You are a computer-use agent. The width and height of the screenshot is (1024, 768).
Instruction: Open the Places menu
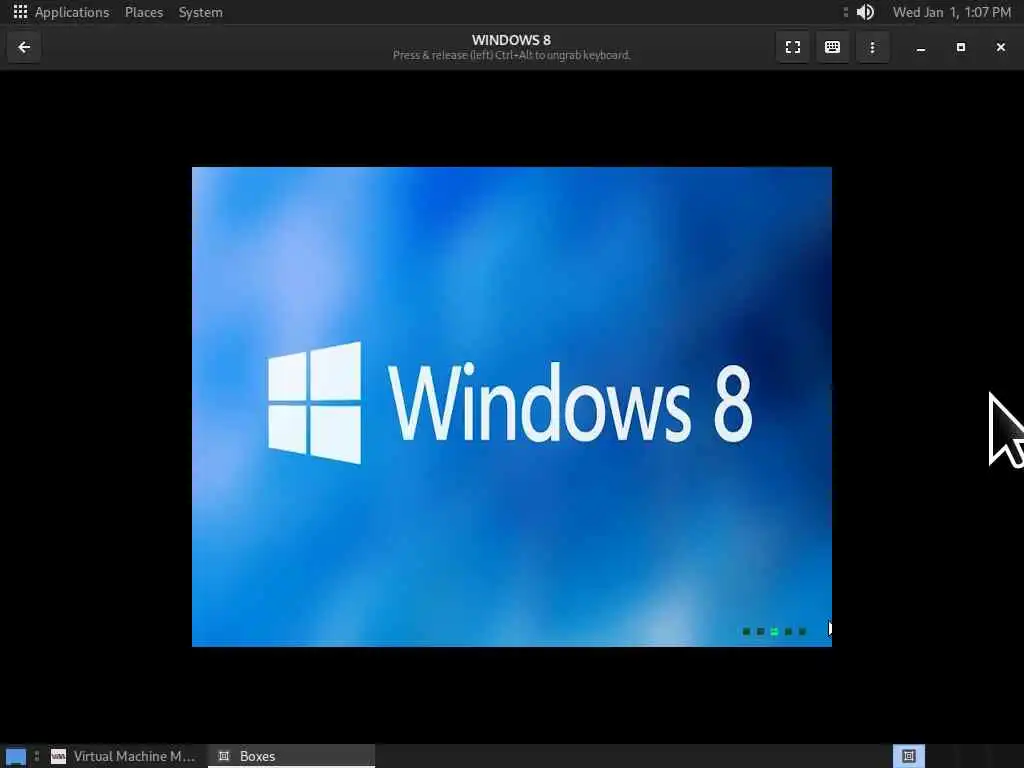click(144, 12)
